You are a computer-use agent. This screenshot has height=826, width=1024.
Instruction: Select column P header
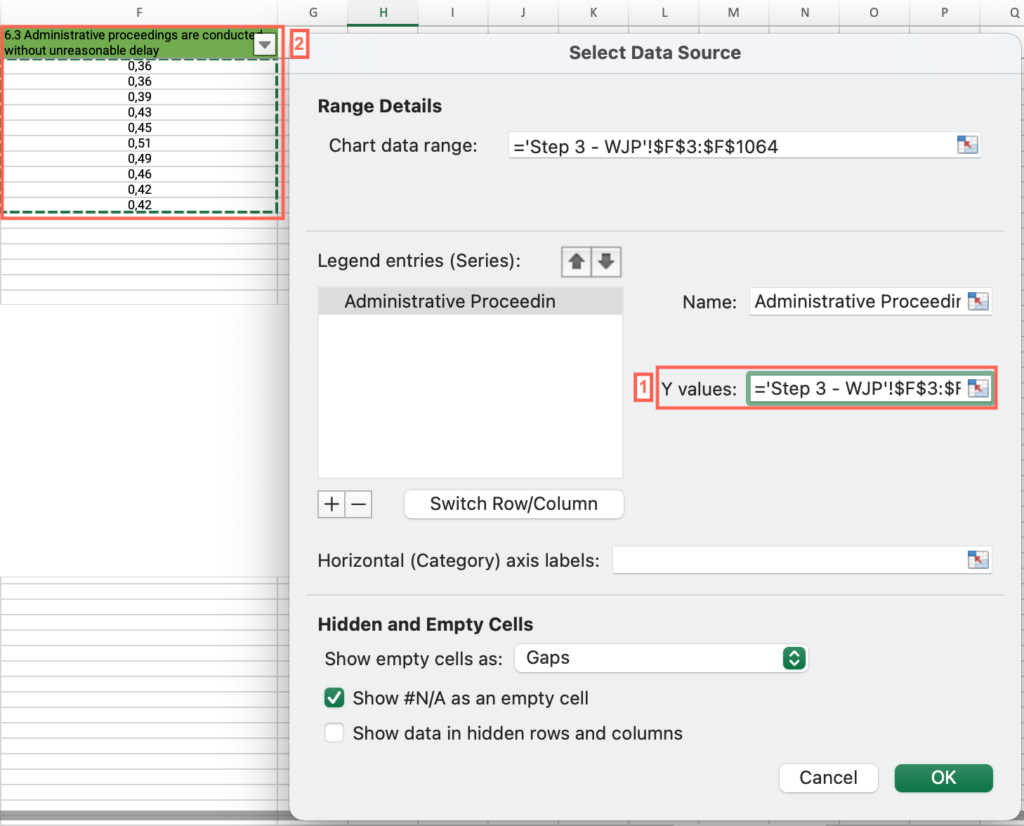pos(944,12)
